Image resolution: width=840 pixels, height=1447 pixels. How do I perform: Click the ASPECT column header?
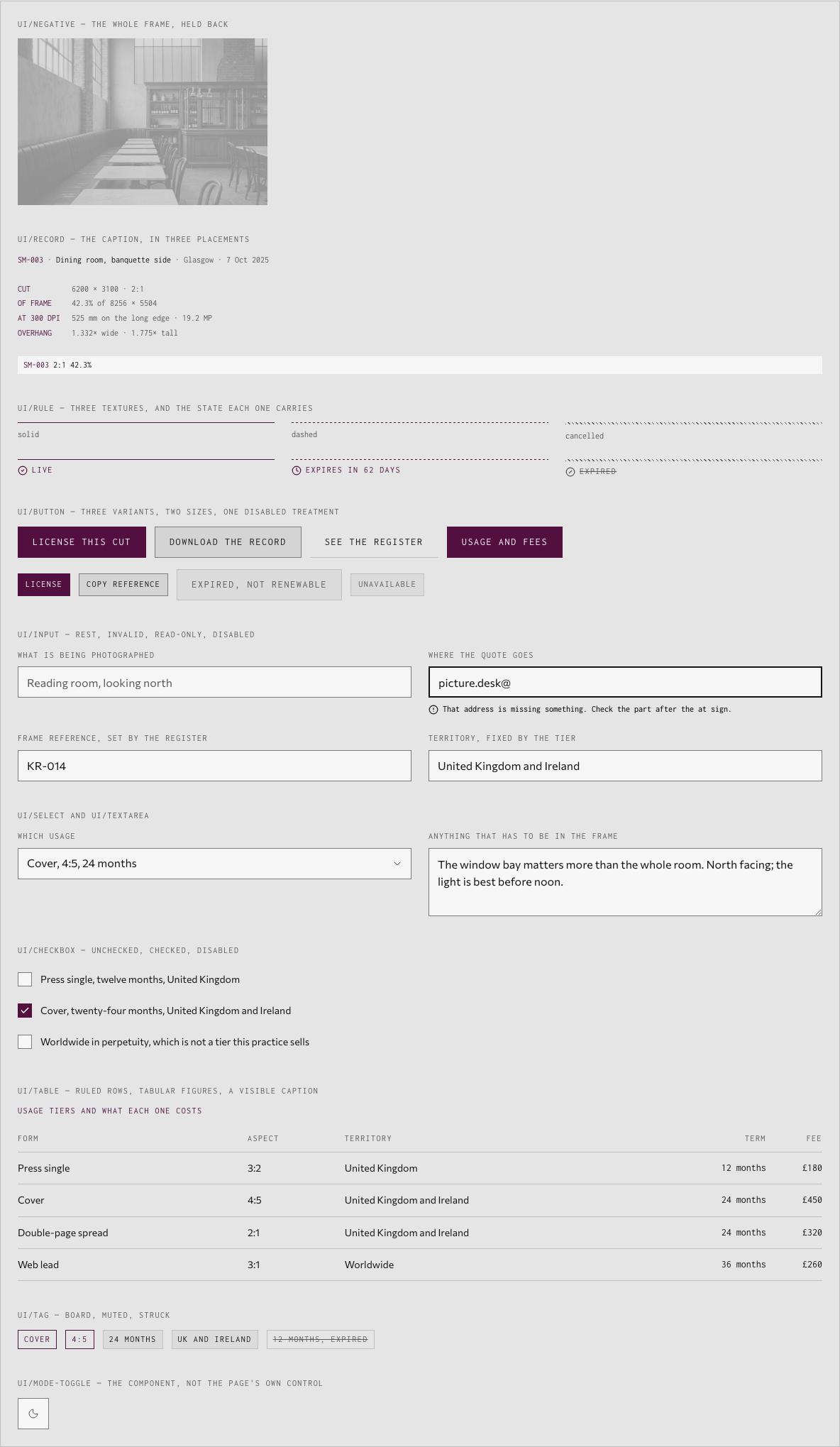[263, 1138]
